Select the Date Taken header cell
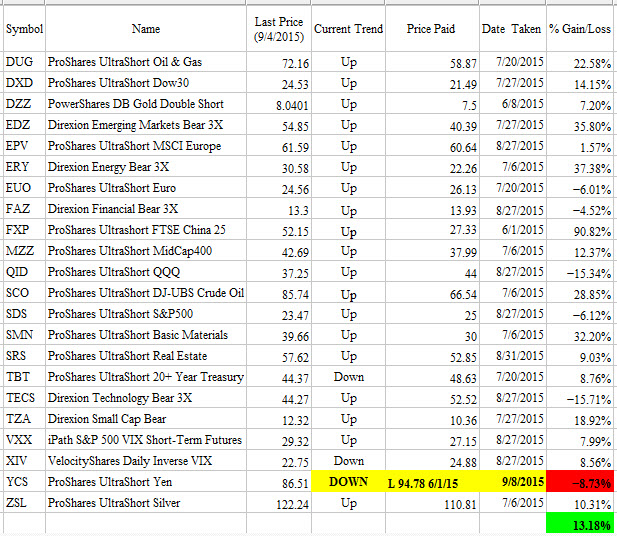This screenshot has height=536, width=617. pyautogui.click(x=512, y=28)
